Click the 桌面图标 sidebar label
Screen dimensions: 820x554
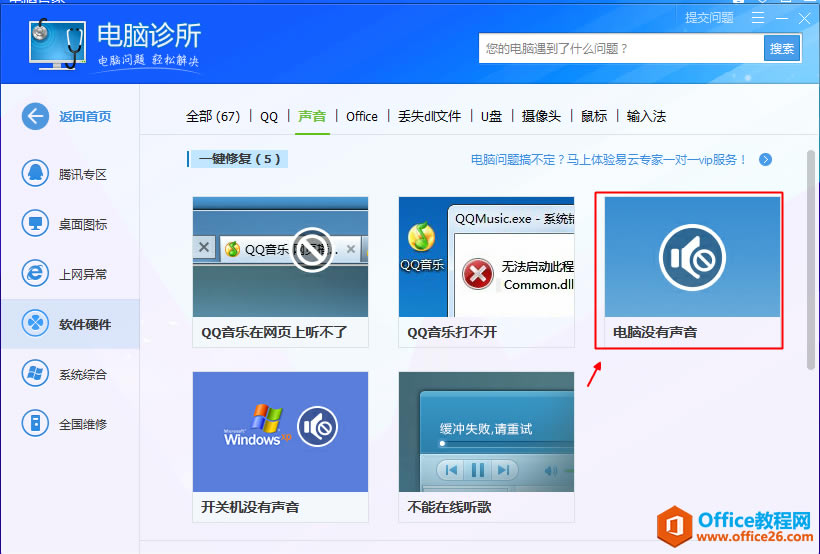[x=83, y=224]
